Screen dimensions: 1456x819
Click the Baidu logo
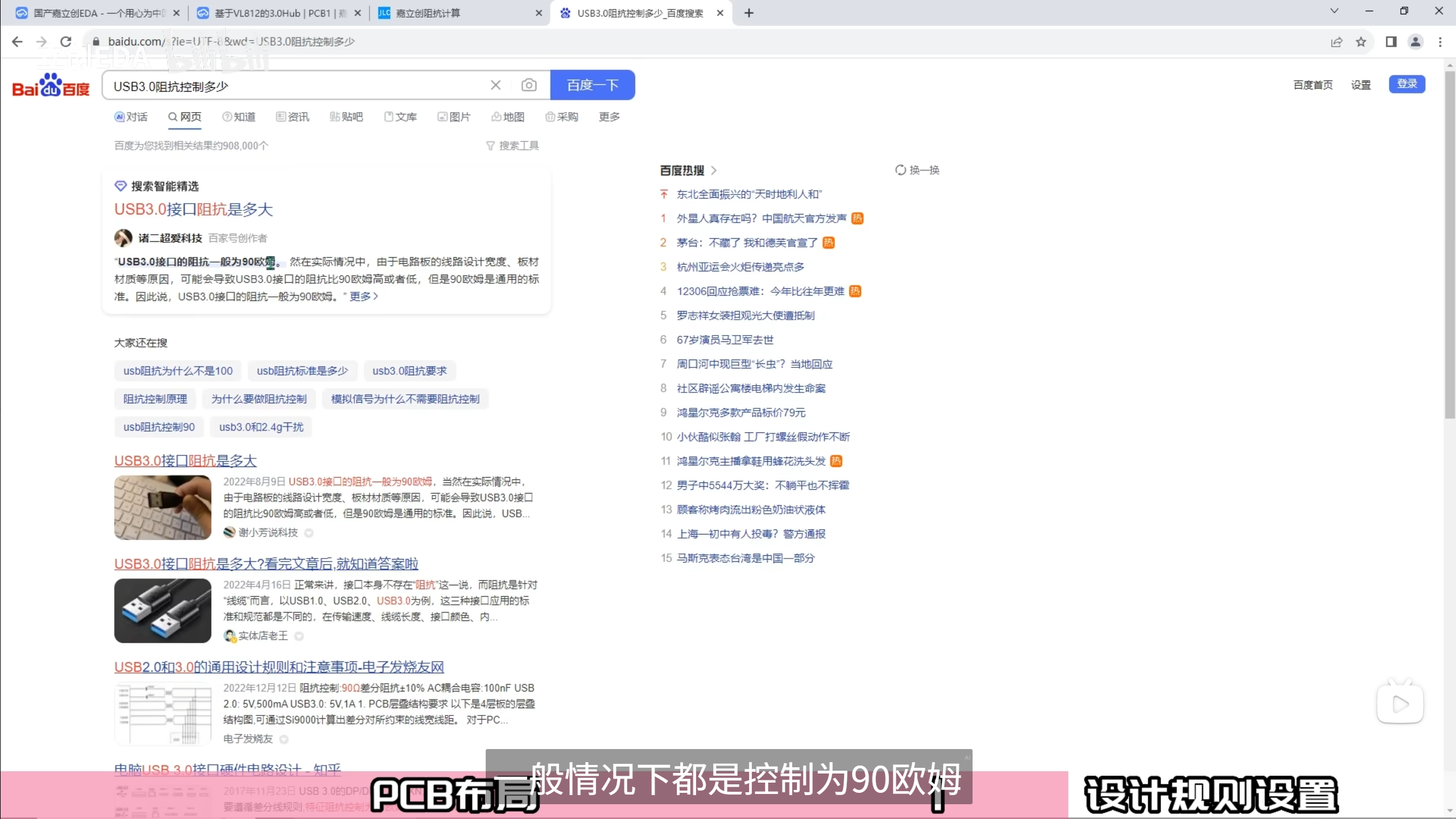(51, 85)
